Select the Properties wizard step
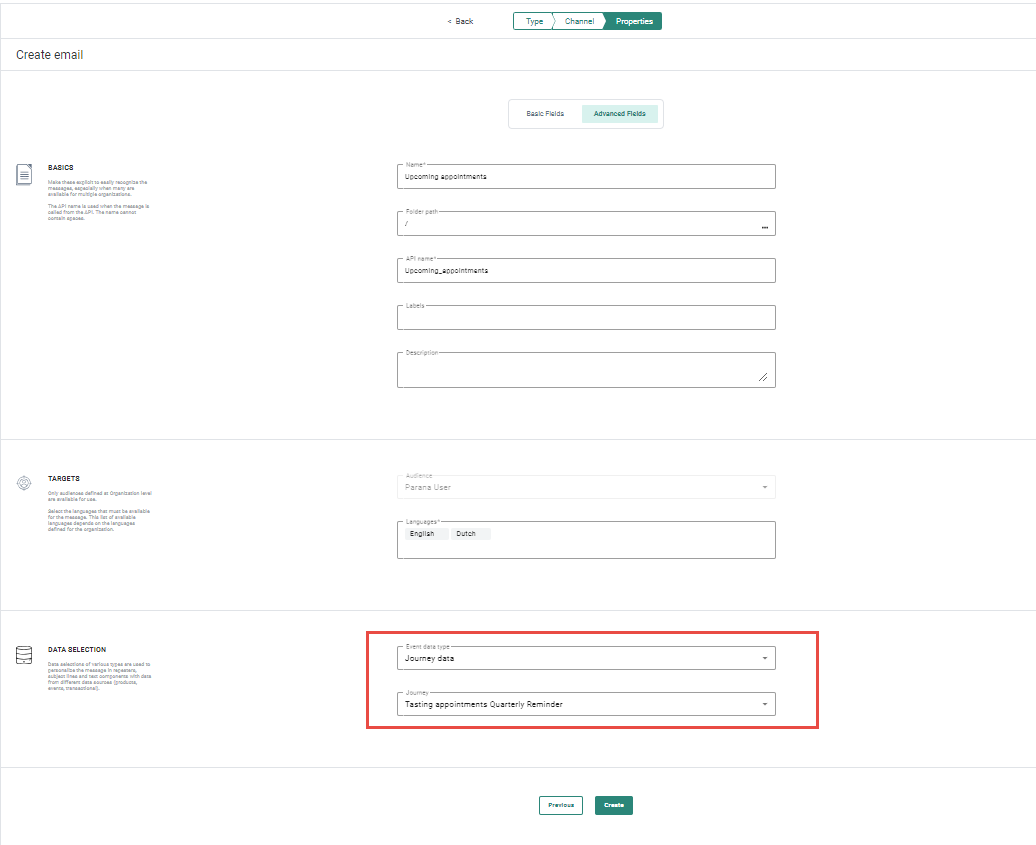The height and width of the screenshot is (845, 1036). point(634,21)
